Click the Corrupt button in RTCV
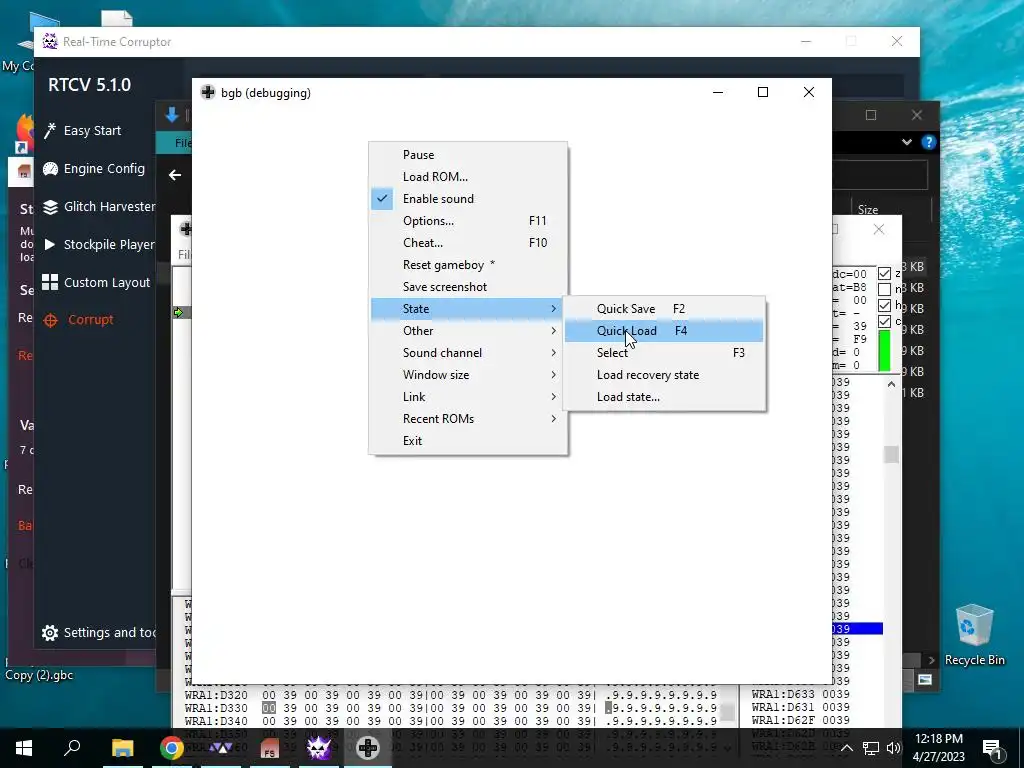The height and width of the screenshot is (768, 1024). pyautogui.click(x=90, y=319)
